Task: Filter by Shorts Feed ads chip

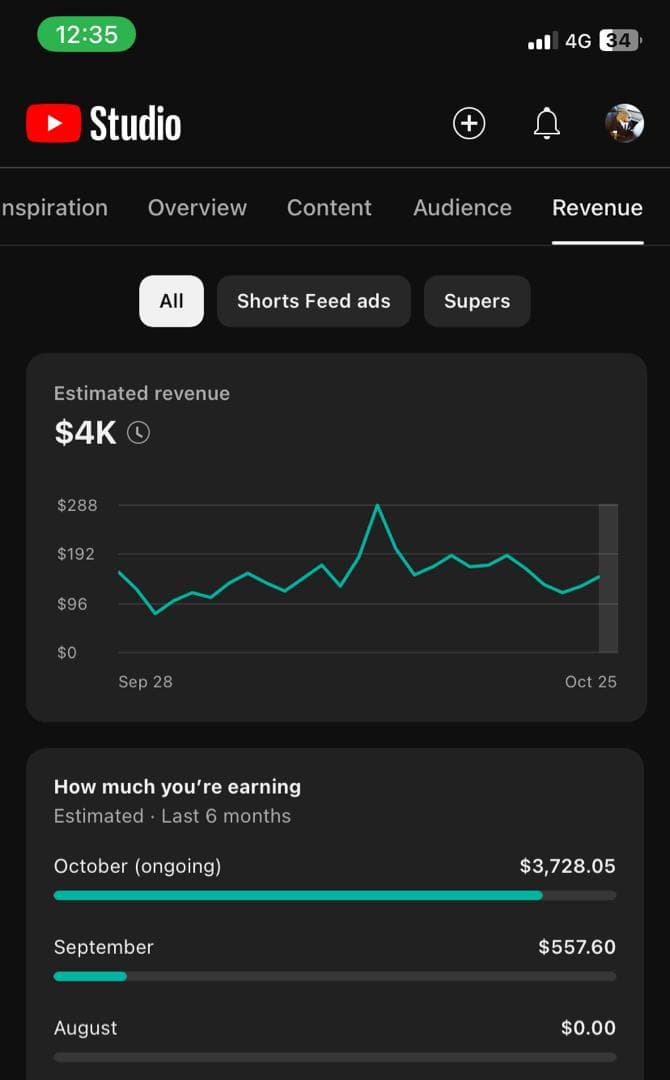Action: pyautogui.click(x=313, y=301)
